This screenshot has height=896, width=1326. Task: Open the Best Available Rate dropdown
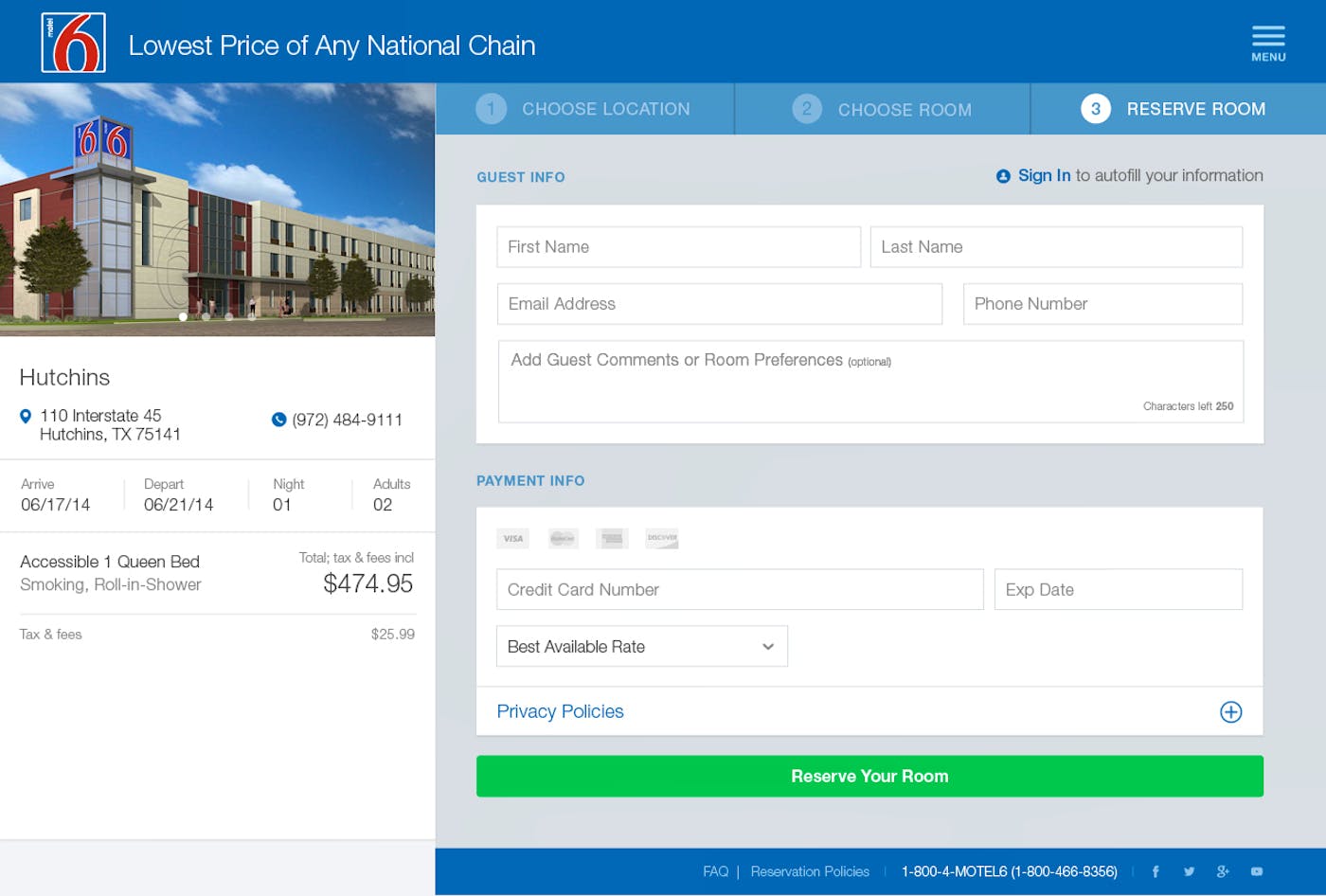click(641, 647)
